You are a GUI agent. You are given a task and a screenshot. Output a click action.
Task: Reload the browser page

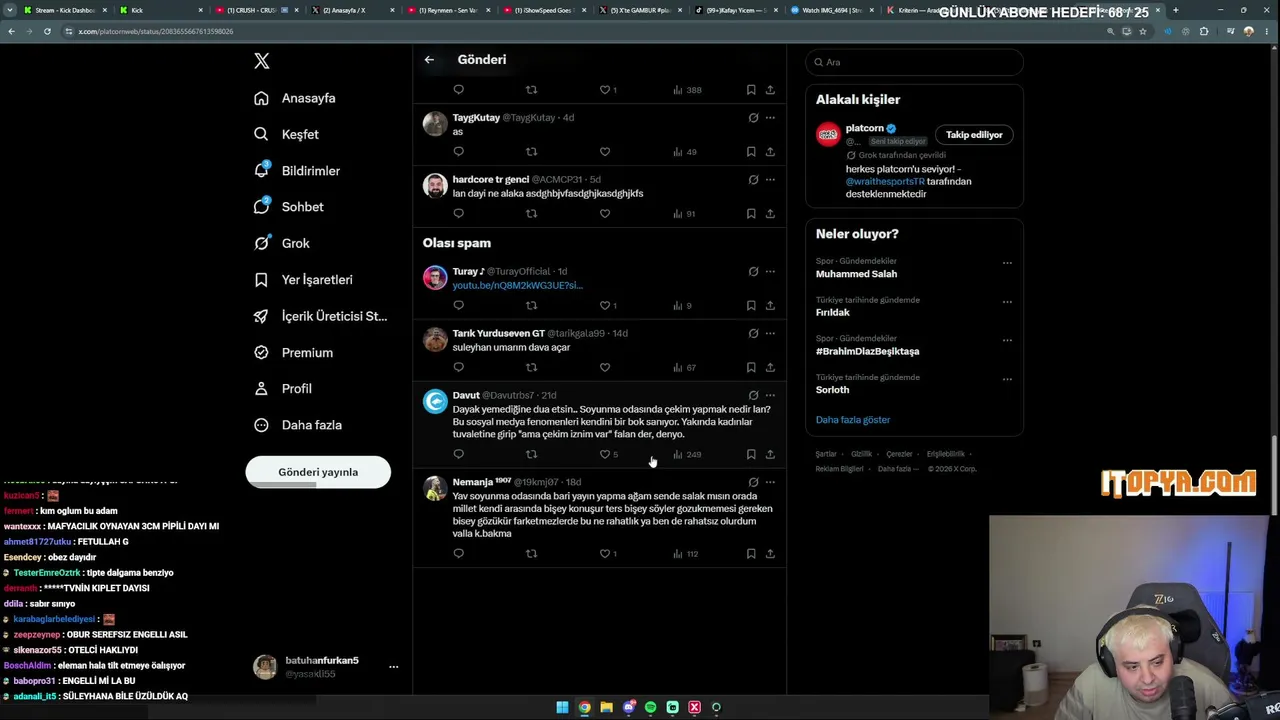(x=47, y=31)
